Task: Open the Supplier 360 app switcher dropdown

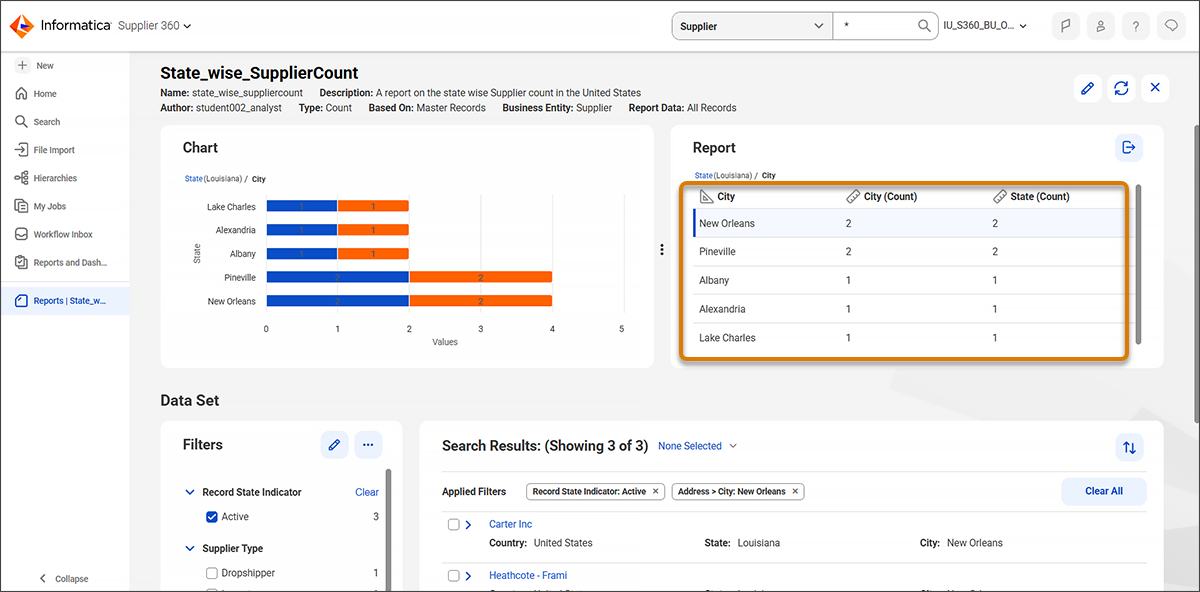Action: pyautogui.click(x=155, y=26)
